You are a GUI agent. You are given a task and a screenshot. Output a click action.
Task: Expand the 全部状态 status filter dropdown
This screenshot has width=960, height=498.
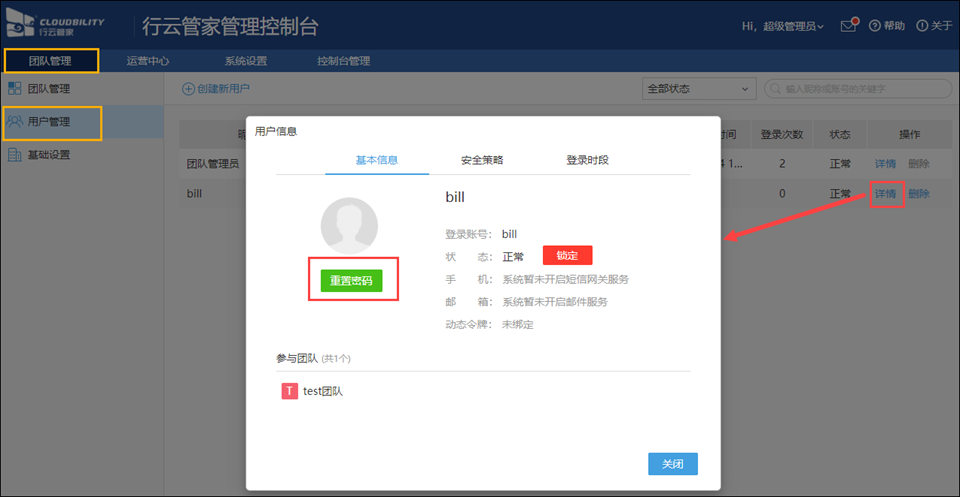click(x=699, y=89)
